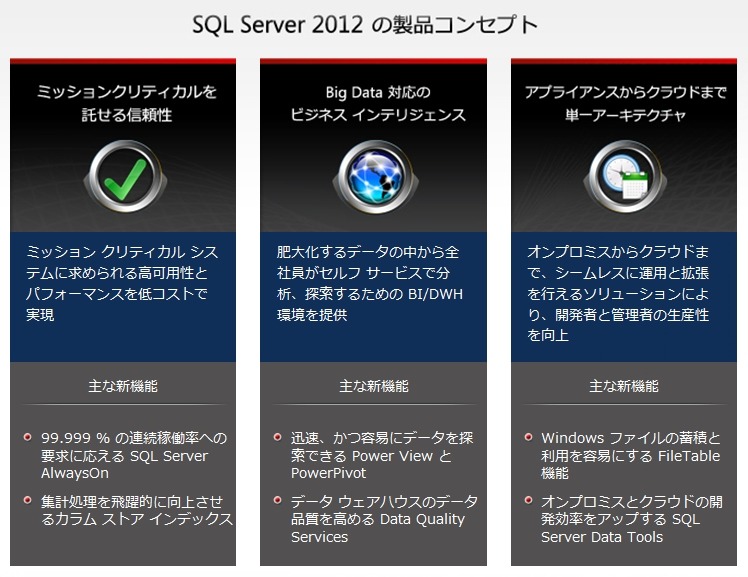Click description starting "肥大化するデータの中から全"

(370, 283)
